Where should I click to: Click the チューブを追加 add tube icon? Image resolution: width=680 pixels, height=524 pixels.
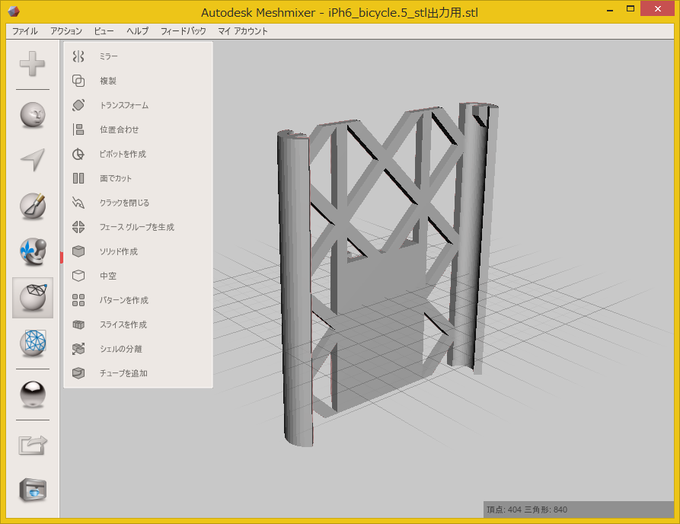[x=78, y=373]
